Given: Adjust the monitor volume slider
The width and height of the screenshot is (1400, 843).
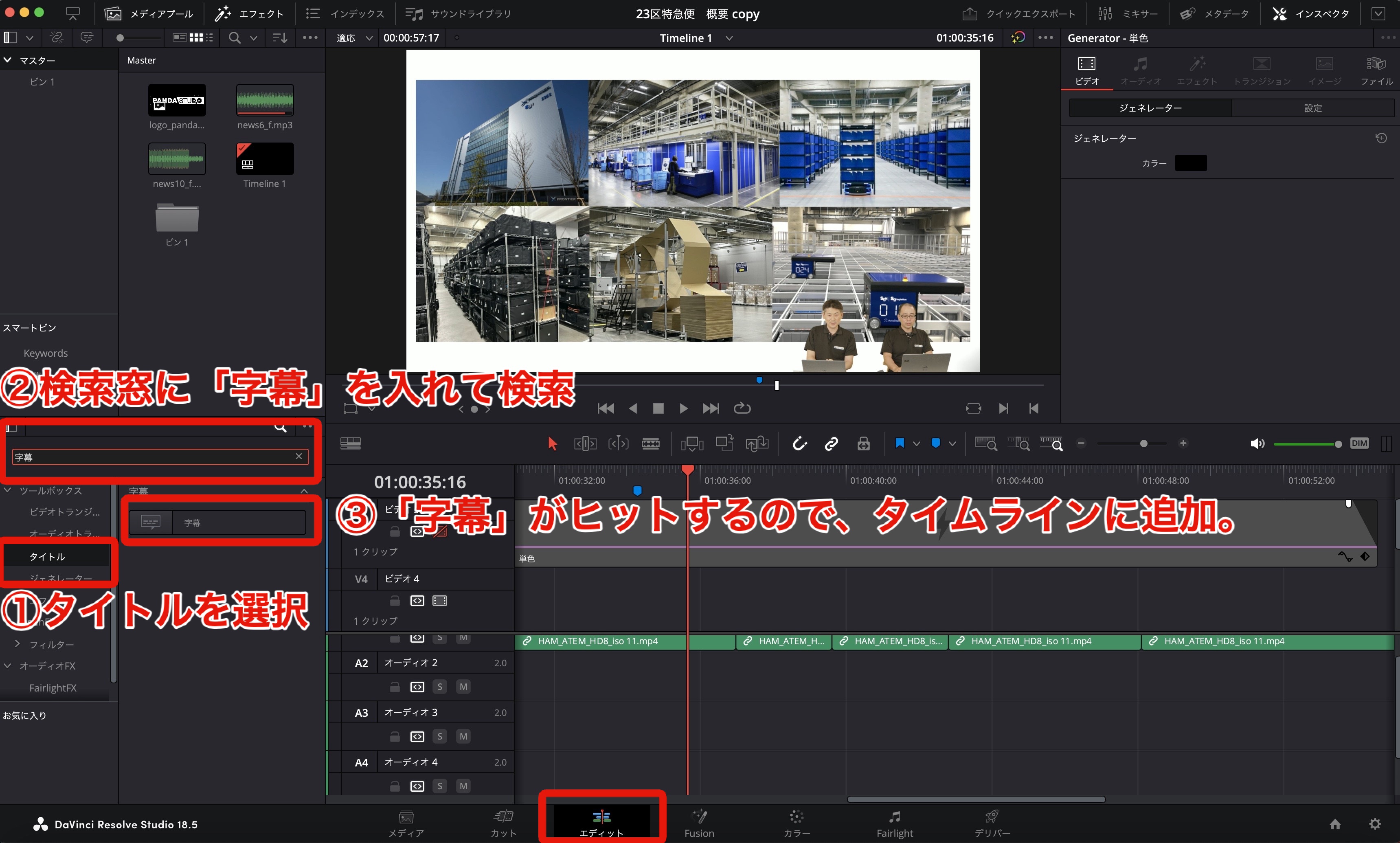Looking at the screenshot, I should (1308, 444).
